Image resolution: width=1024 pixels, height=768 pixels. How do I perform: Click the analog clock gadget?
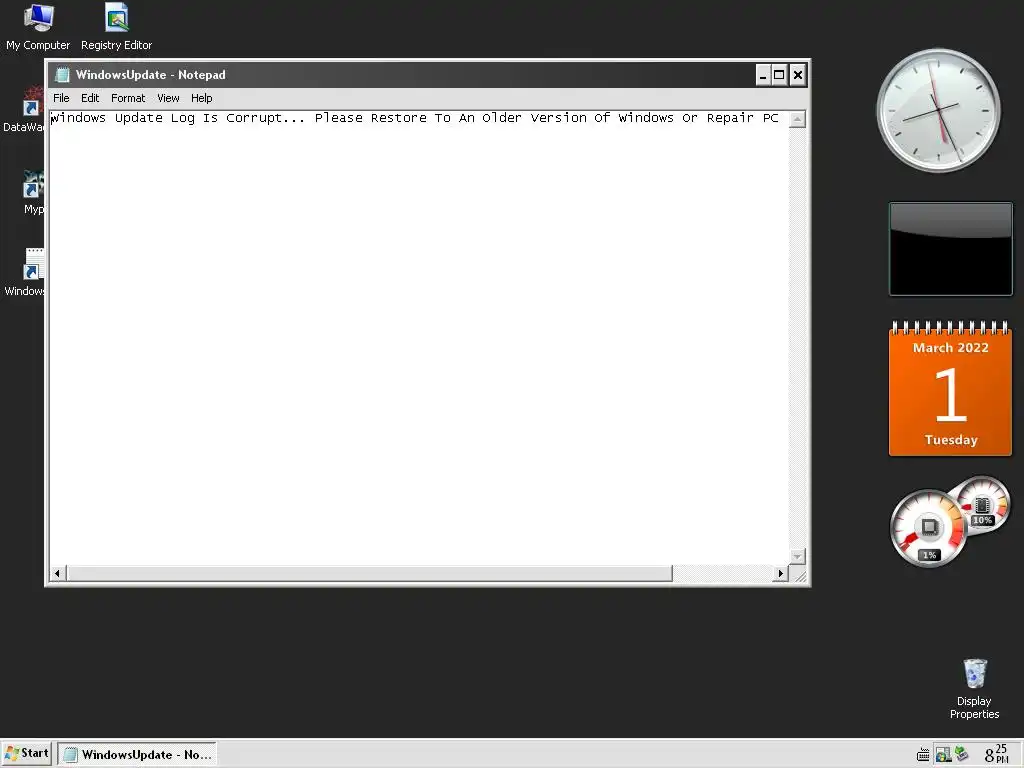(938, 110)
